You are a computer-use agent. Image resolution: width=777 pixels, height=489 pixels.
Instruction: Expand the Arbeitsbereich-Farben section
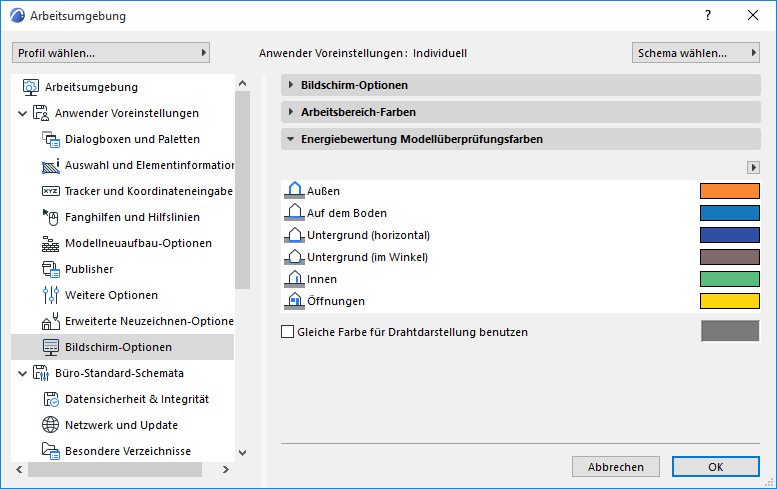(291, 112)
